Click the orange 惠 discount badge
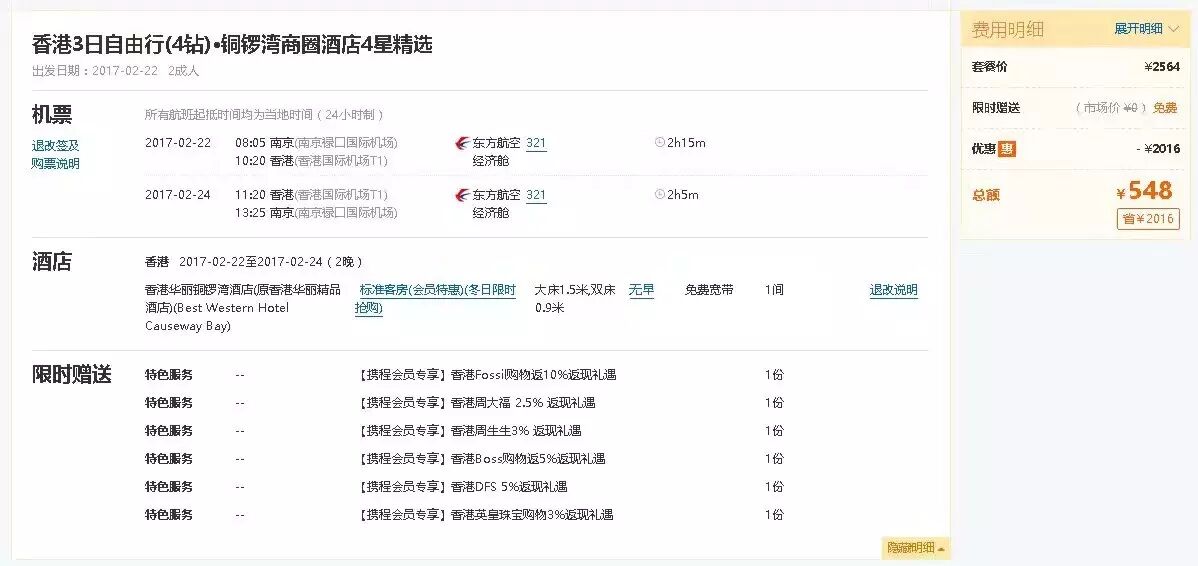The image size is (1198, 566). pyautogui.click(x=1008, y=149)
